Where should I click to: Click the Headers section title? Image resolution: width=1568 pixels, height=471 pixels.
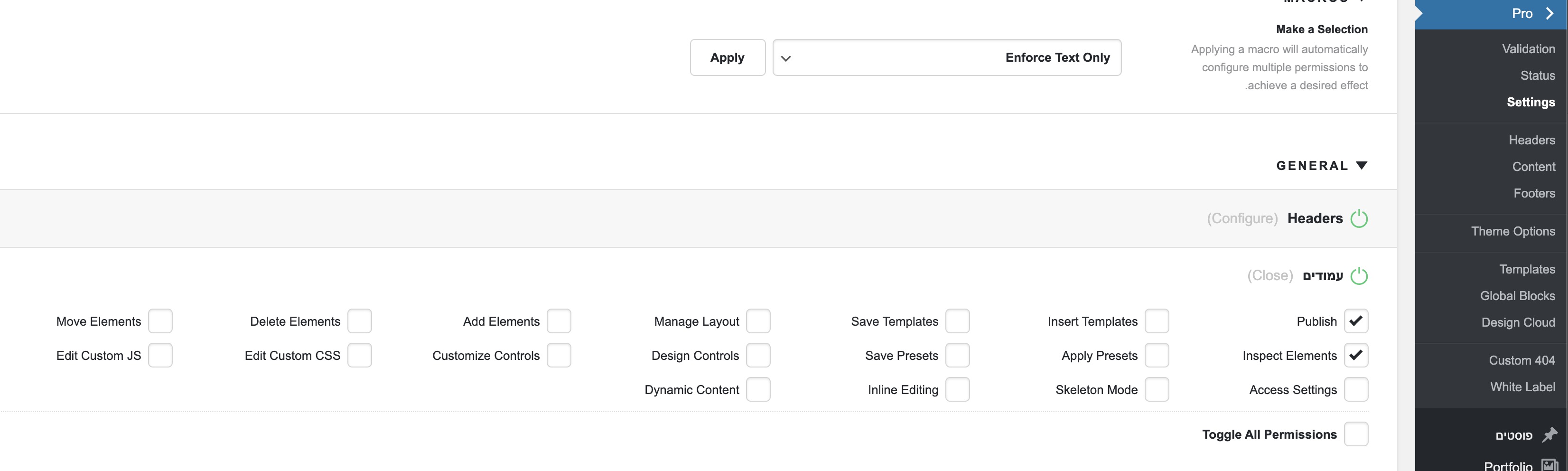click(x=1315, y=218)
